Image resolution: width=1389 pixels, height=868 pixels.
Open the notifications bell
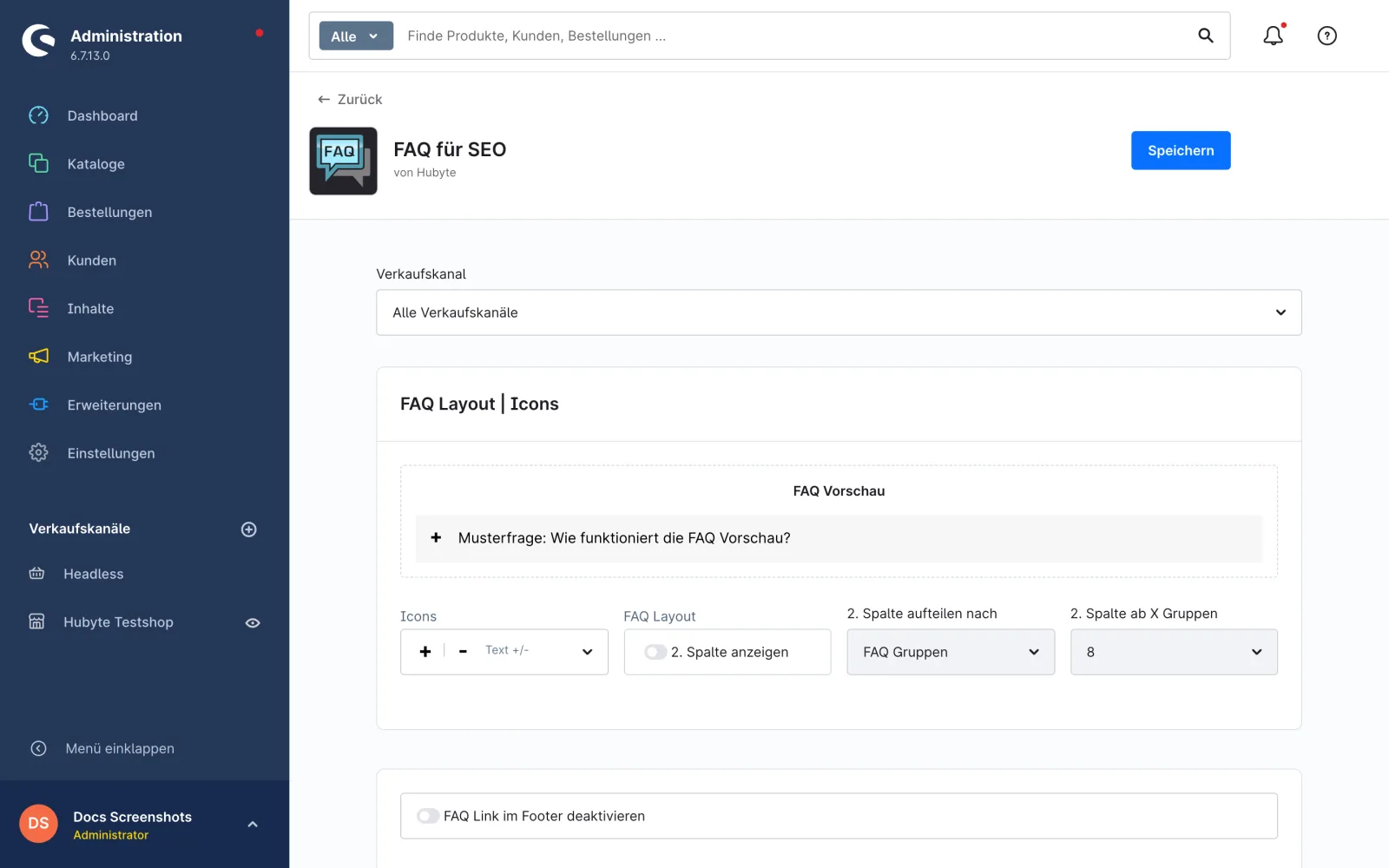tap(1273, 36)
